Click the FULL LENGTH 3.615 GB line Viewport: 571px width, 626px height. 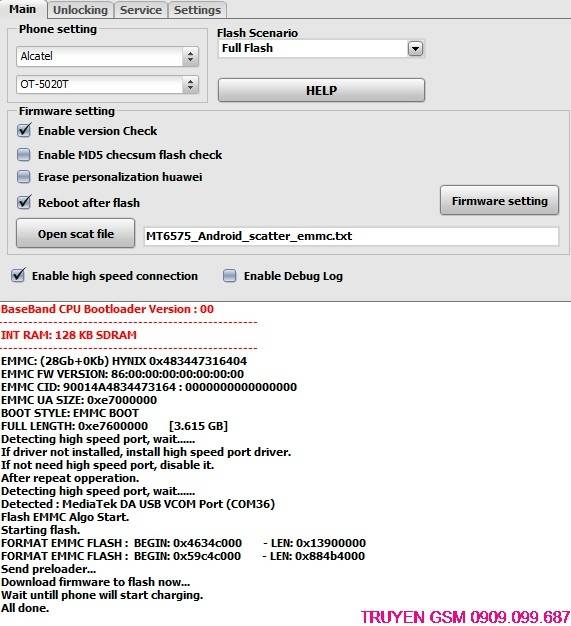tap(114, 426)
